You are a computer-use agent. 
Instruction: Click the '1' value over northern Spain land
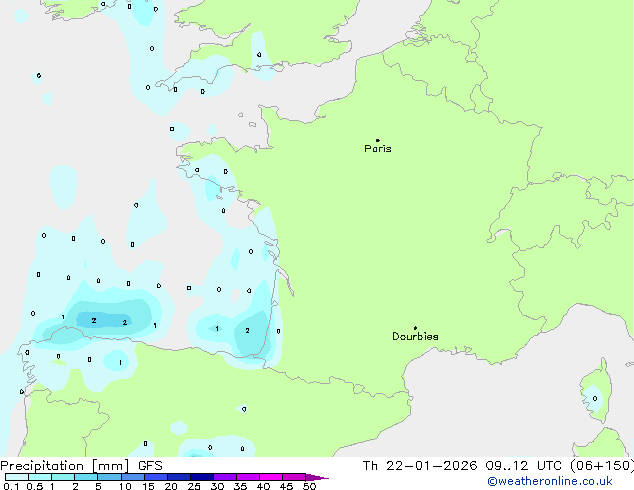(120, 363)
